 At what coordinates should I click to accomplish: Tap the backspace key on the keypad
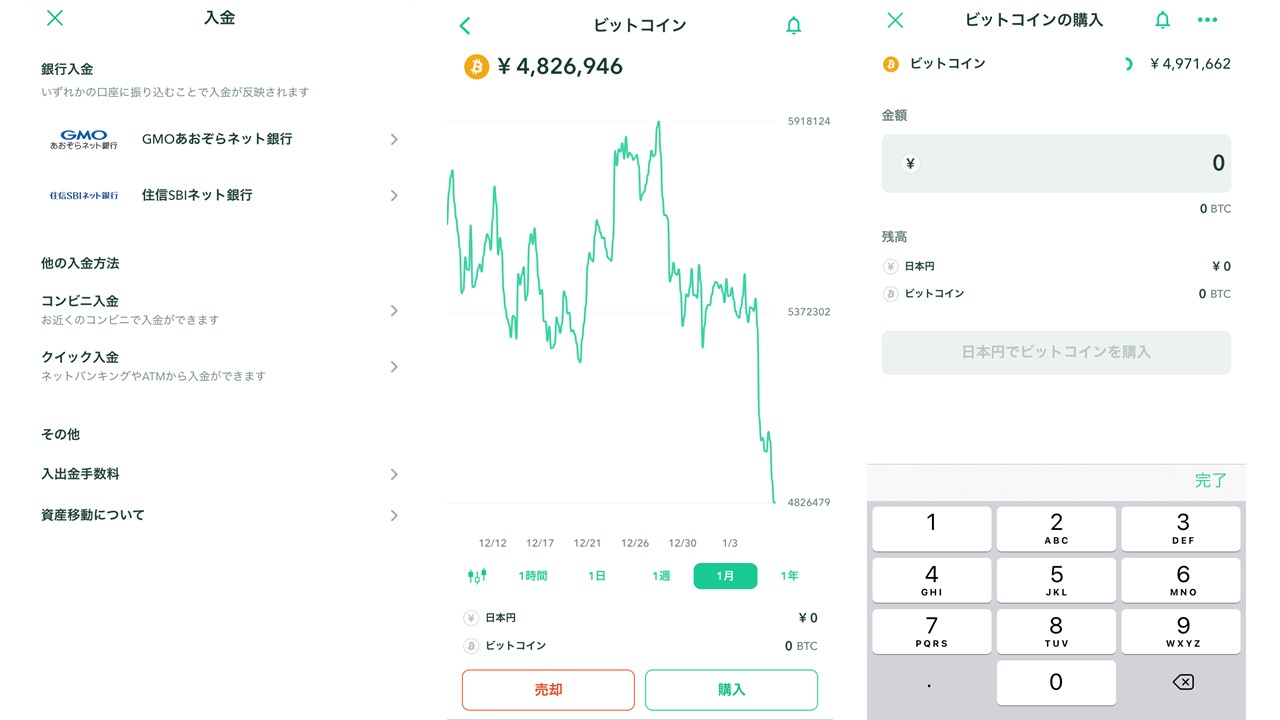[1181, 682]
